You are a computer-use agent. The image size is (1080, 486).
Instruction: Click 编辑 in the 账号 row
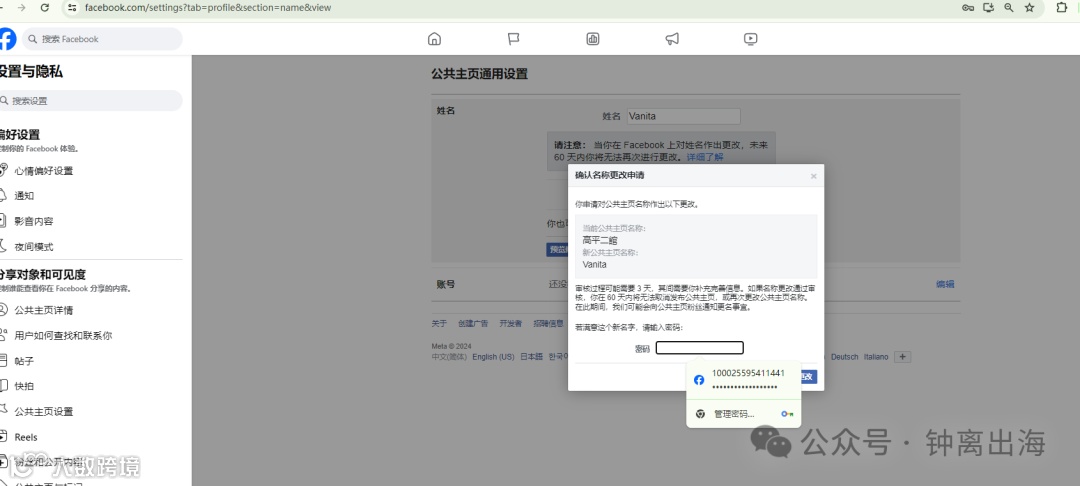coord(945,284)
